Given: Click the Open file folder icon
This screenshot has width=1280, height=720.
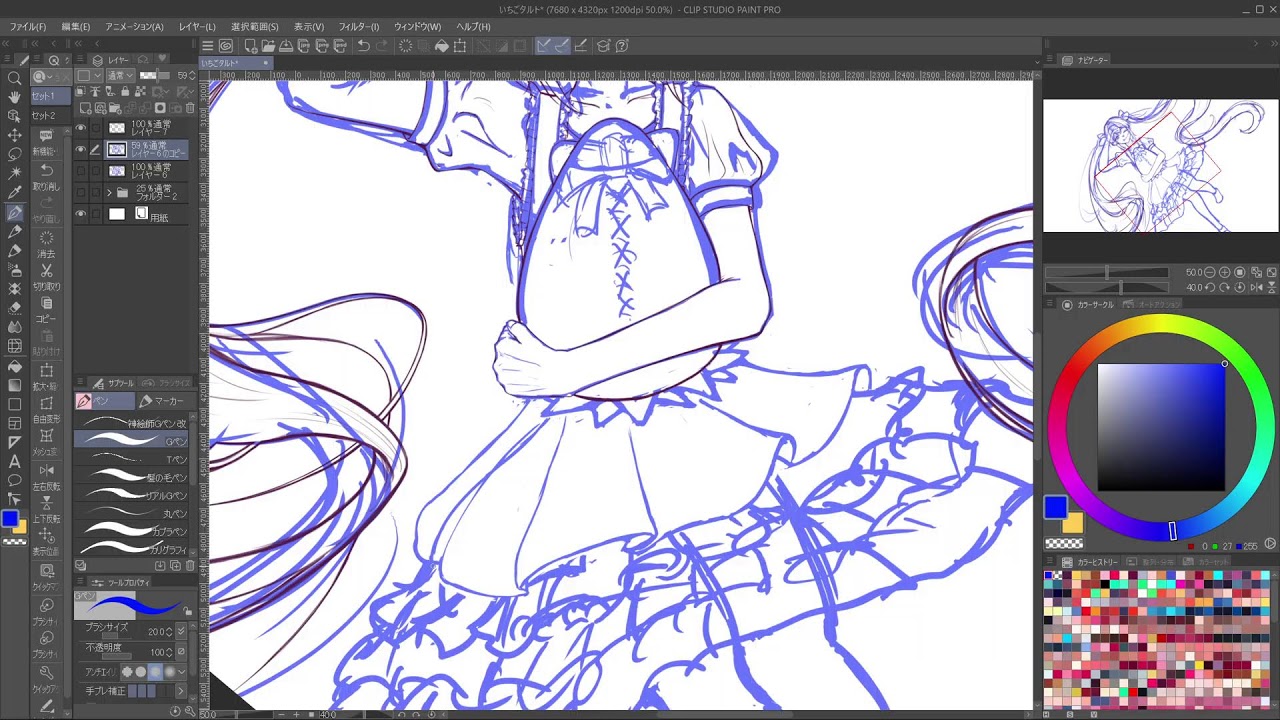Looking at the screenshot, I should (x=268, y=46).
